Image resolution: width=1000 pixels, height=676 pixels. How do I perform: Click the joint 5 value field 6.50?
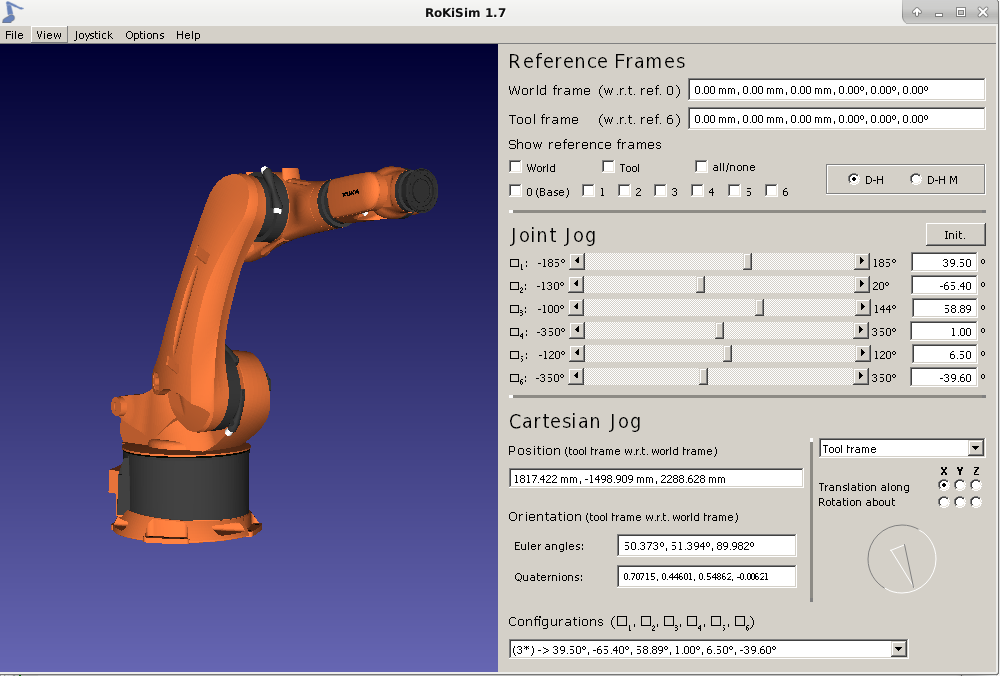[x=945, y=354]
